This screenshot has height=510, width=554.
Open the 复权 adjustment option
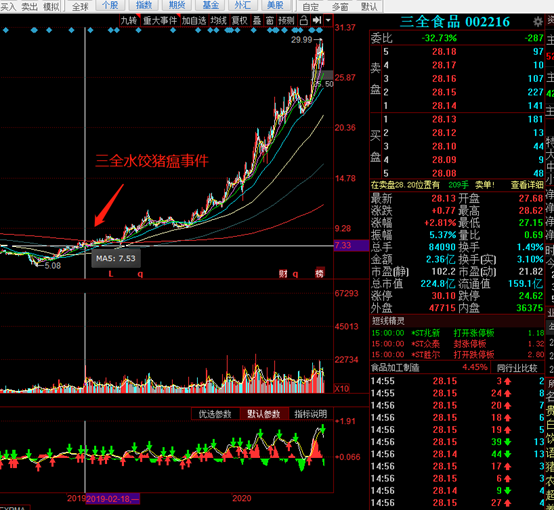click(x=239, y=20)
